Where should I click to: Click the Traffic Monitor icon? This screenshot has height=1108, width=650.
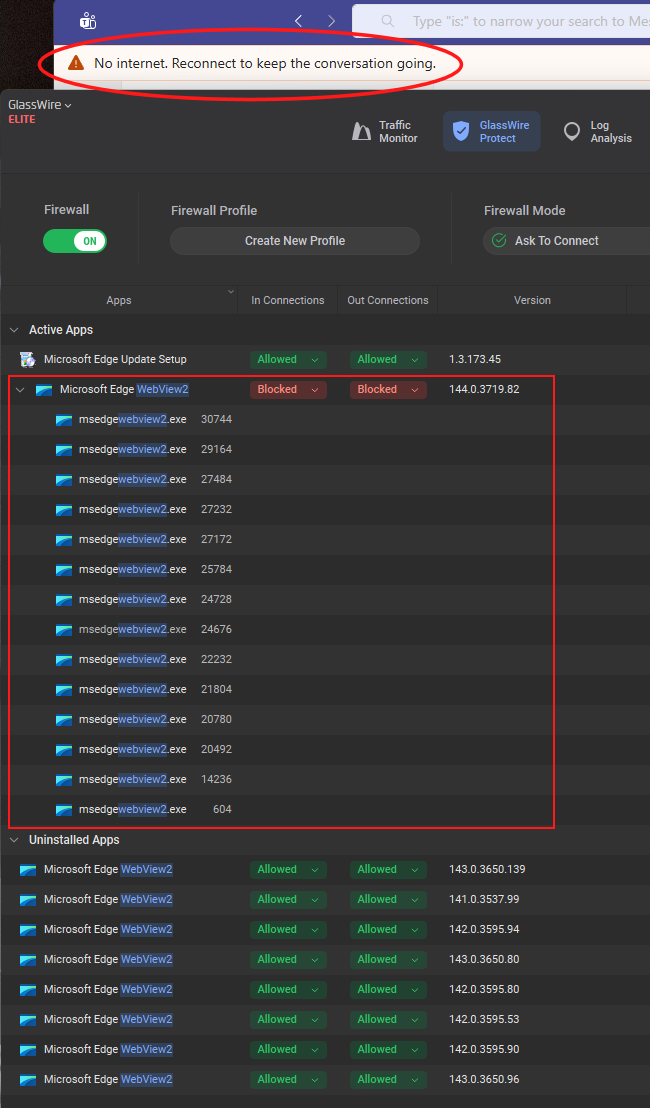pos(362,132)
